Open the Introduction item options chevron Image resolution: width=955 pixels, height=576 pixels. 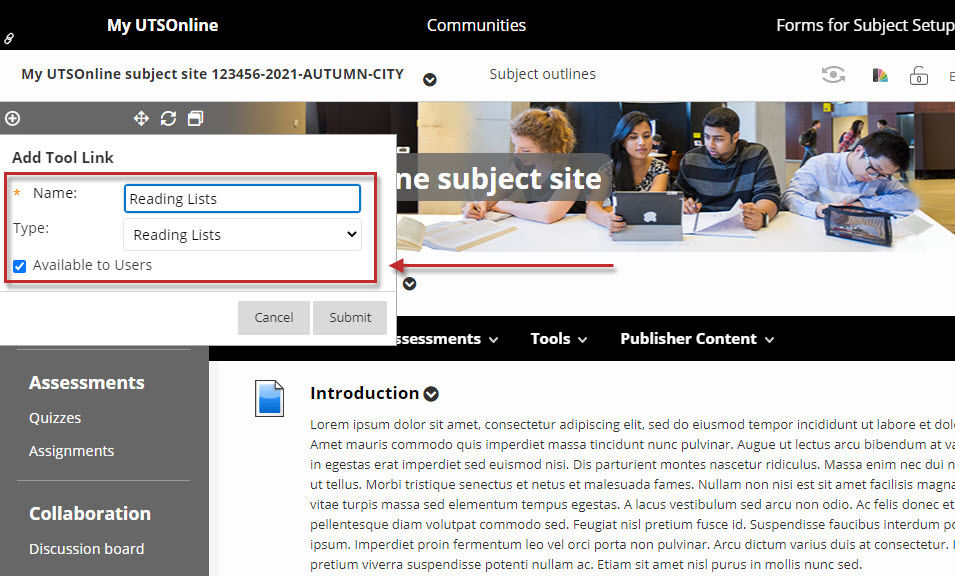coord(431,394)
